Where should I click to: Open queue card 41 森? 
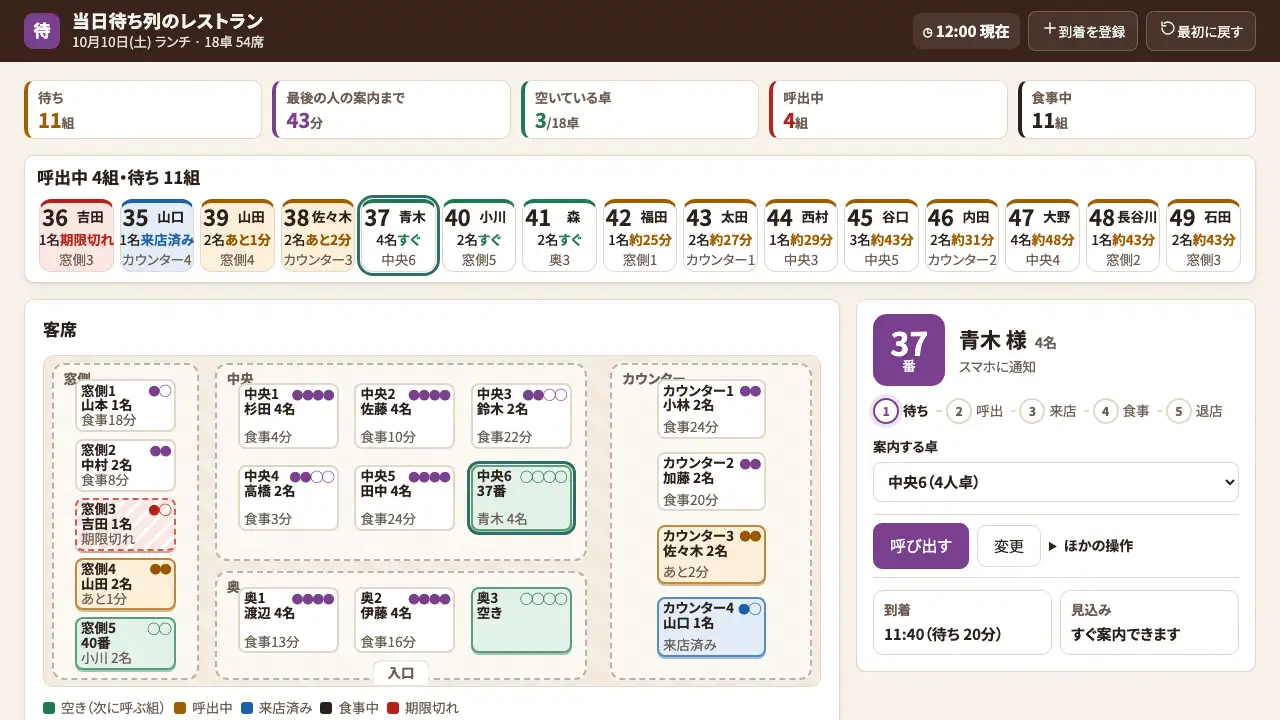(560, 235)
